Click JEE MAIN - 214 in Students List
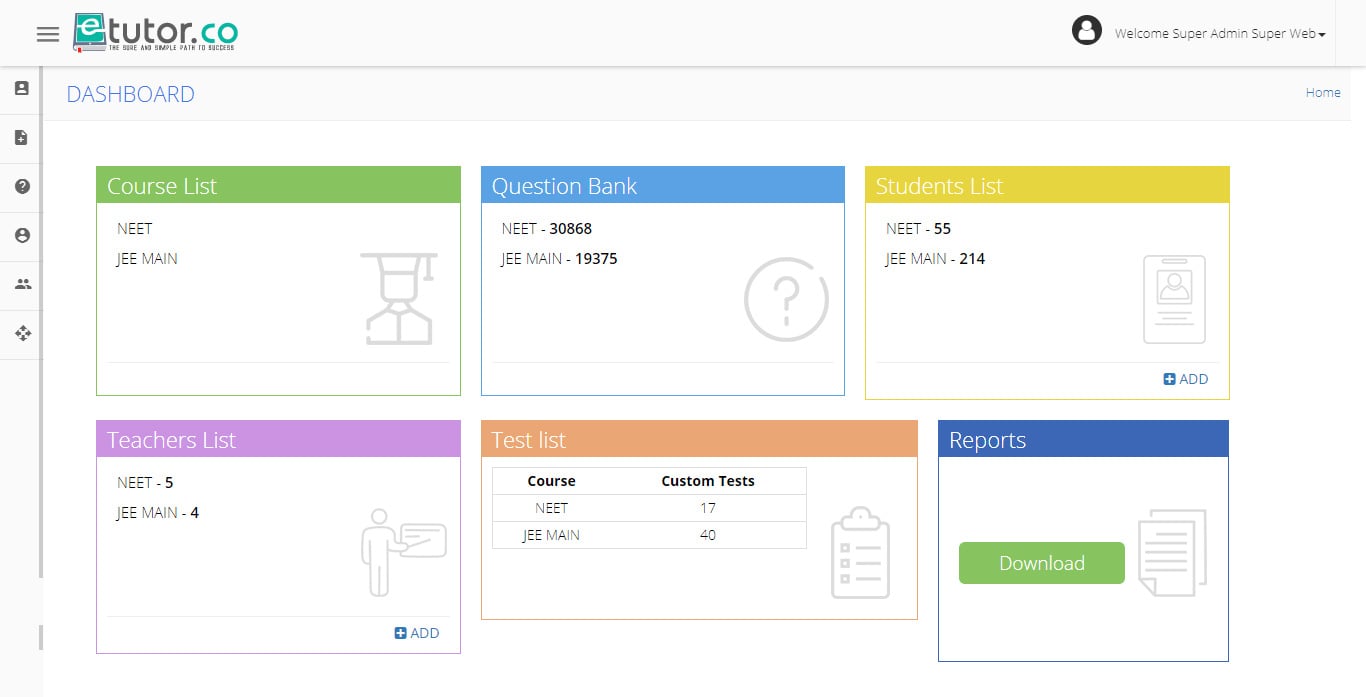 pyautogui.click(x=935, y=258)
